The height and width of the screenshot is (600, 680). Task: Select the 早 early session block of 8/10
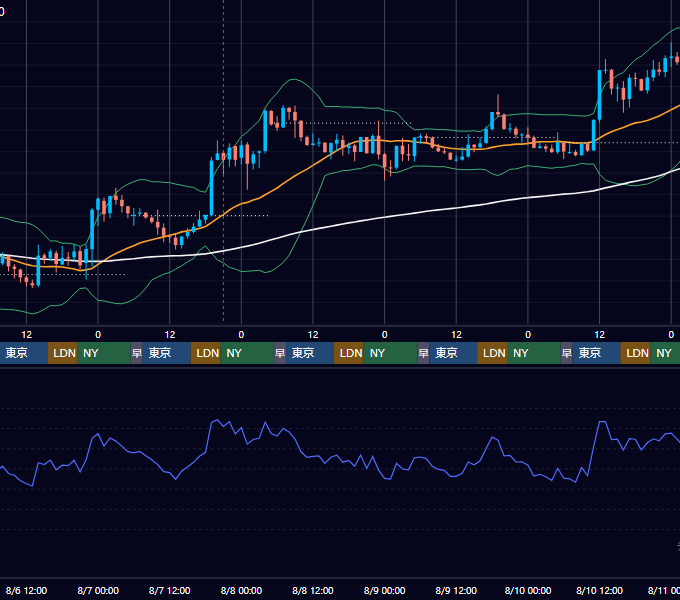(567, 353)
